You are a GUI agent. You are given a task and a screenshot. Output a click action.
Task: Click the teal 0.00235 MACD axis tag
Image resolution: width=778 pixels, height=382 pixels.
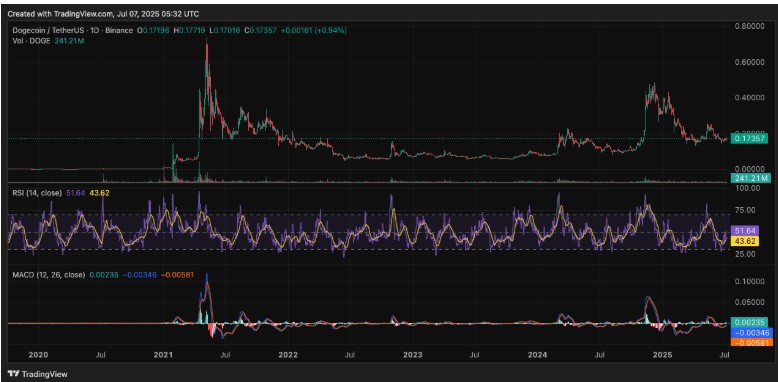750,322
